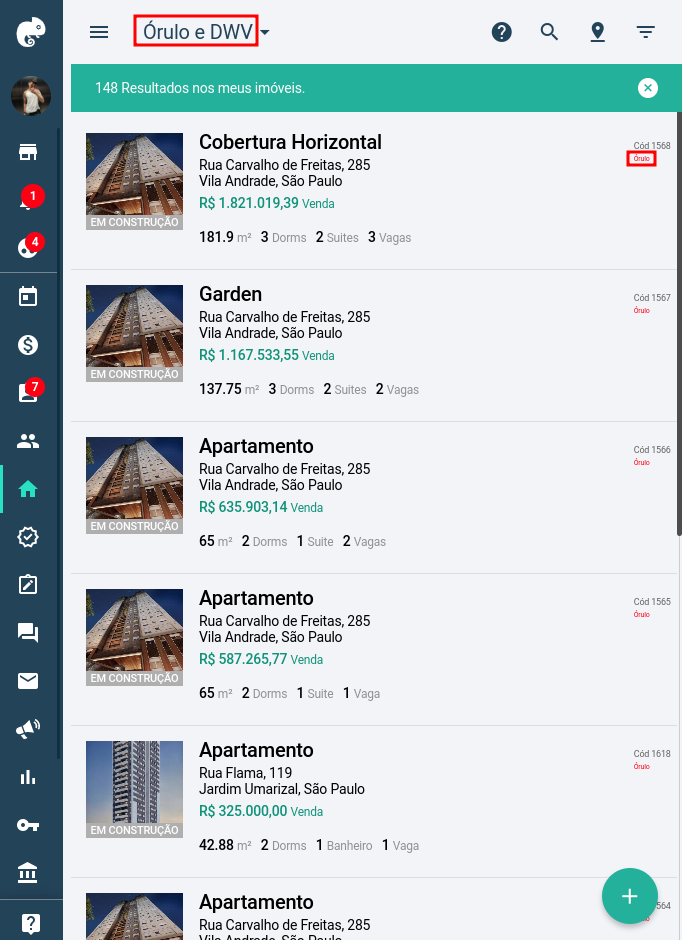Click the chameleon logo in sidebar
This screenshot has width=682, height=940.
coord(31,32)
